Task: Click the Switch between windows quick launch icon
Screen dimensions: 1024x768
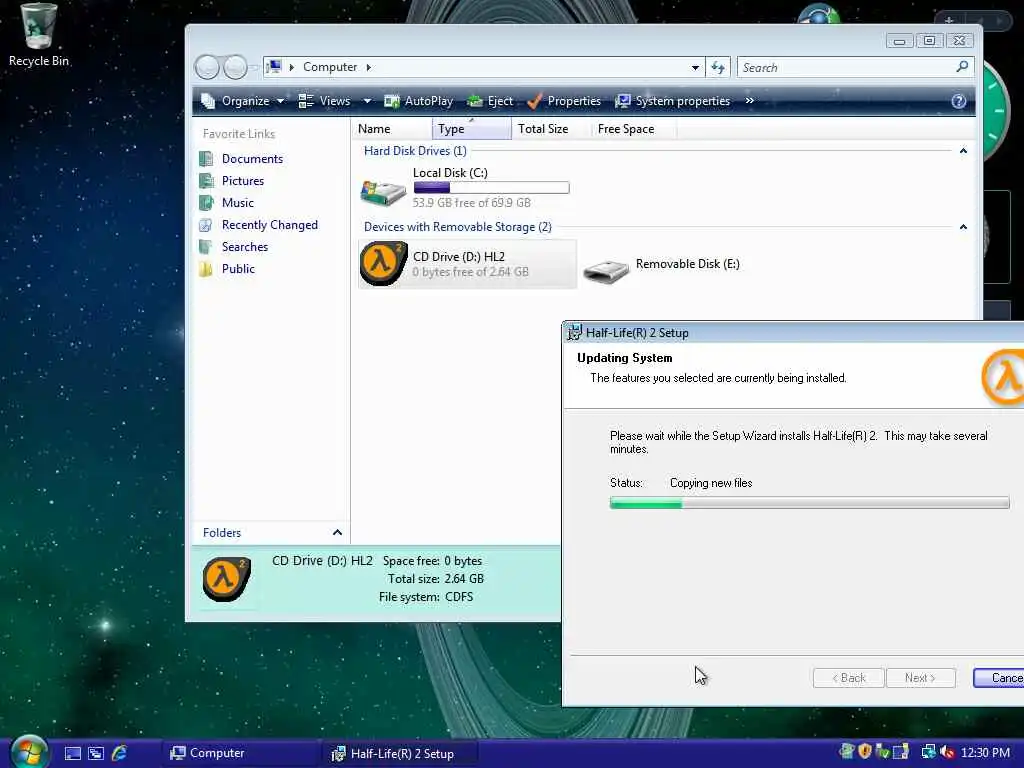Action: coord(96,753)
